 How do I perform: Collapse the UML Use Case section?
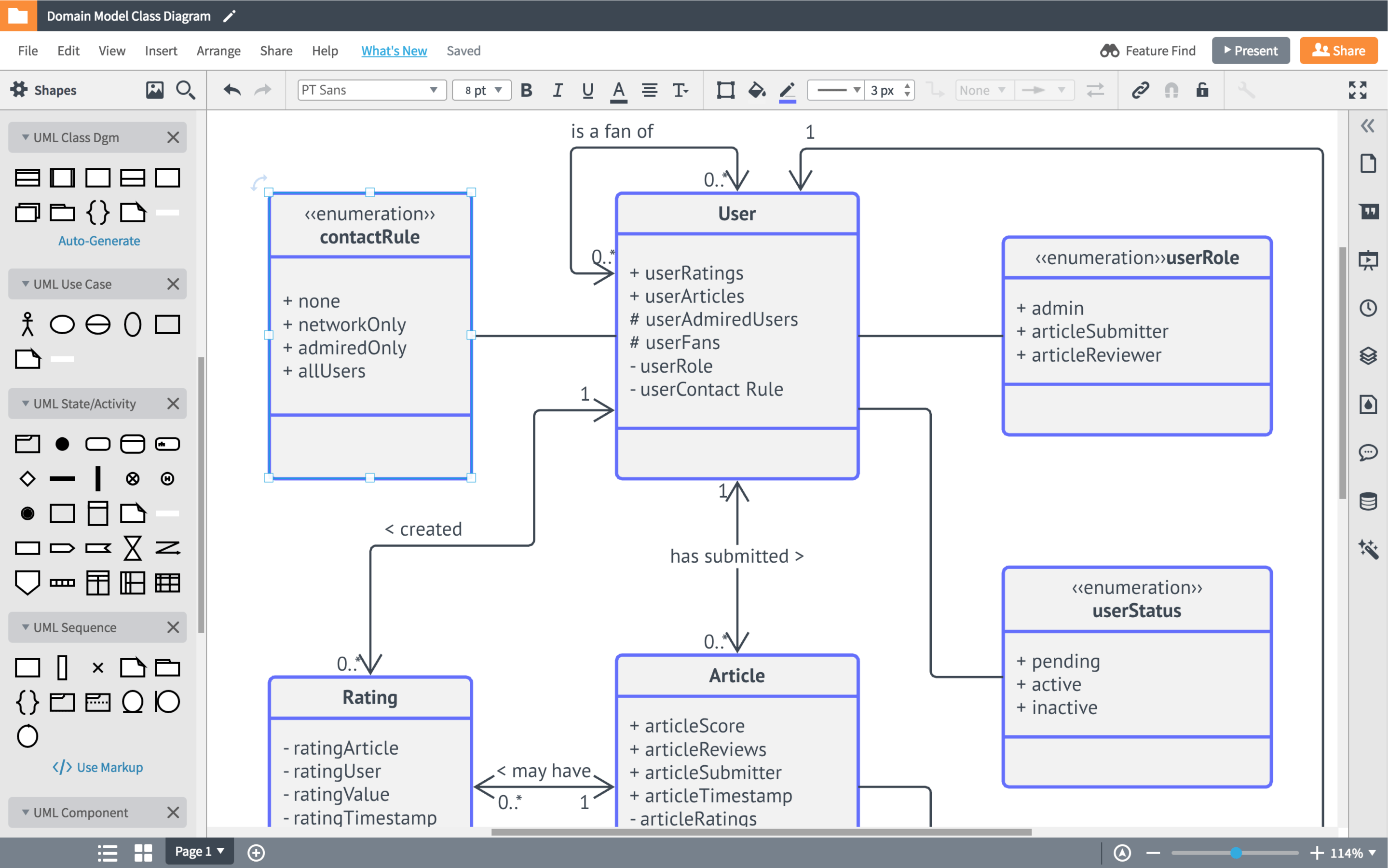tap(25, 284)
